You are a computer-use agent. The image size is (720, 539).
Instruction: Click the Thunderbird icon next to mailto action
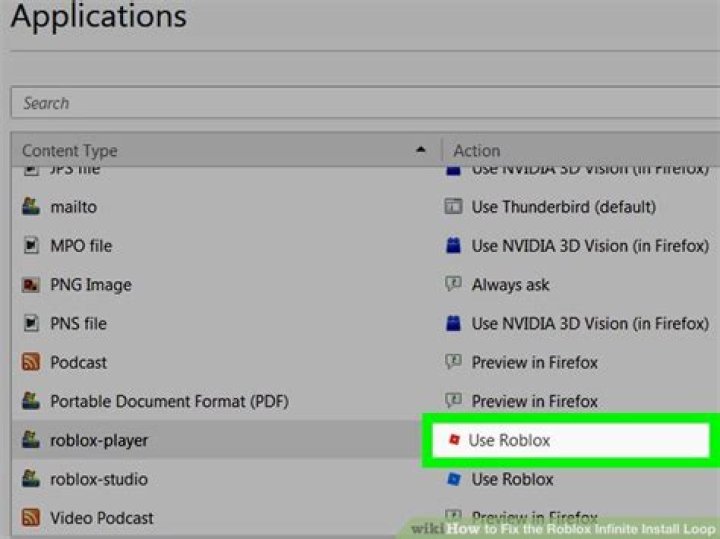point(454,208)
